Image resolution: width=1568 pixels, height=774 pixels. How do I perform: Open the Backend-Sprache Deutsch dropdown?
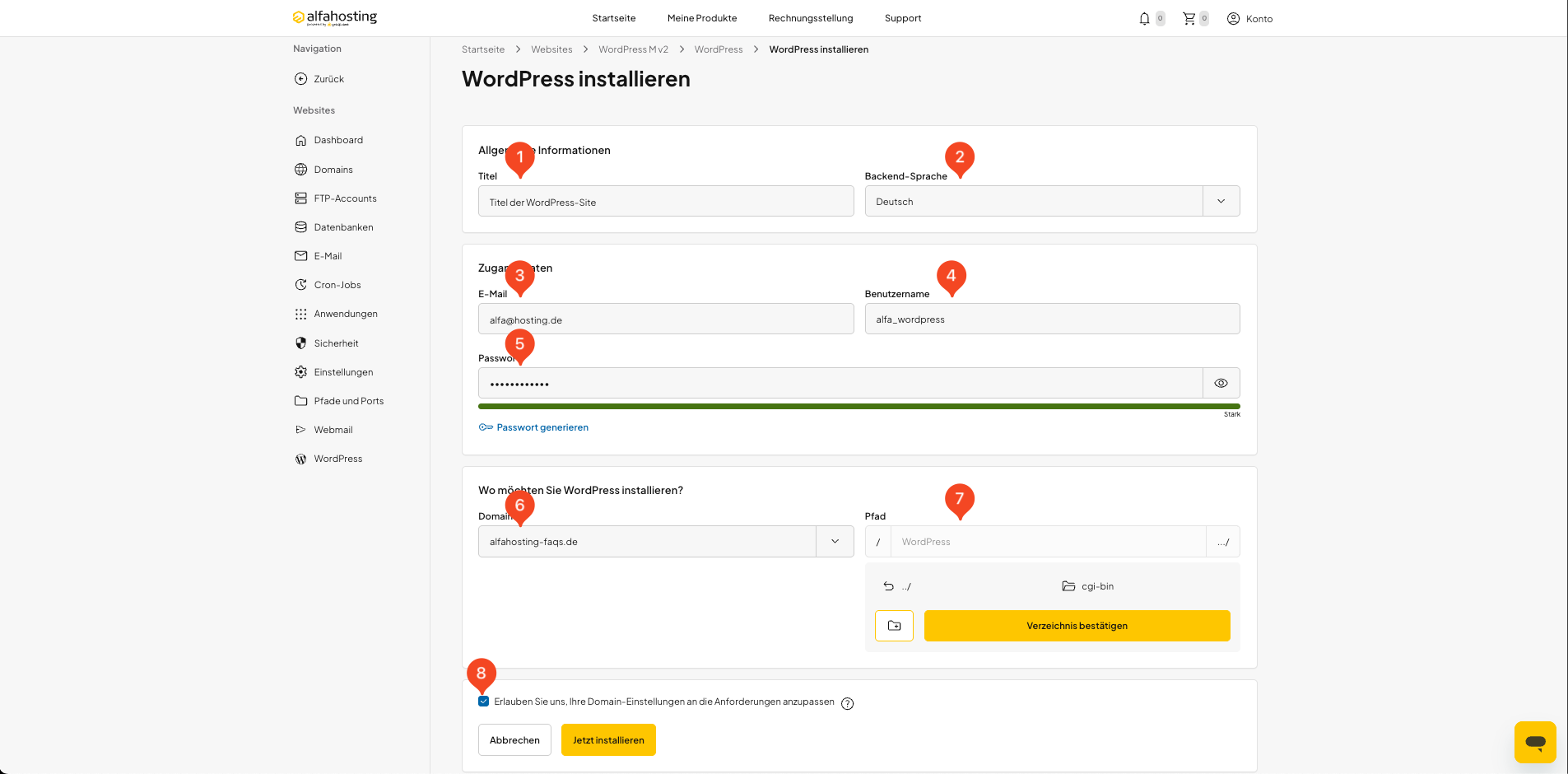1052,201
